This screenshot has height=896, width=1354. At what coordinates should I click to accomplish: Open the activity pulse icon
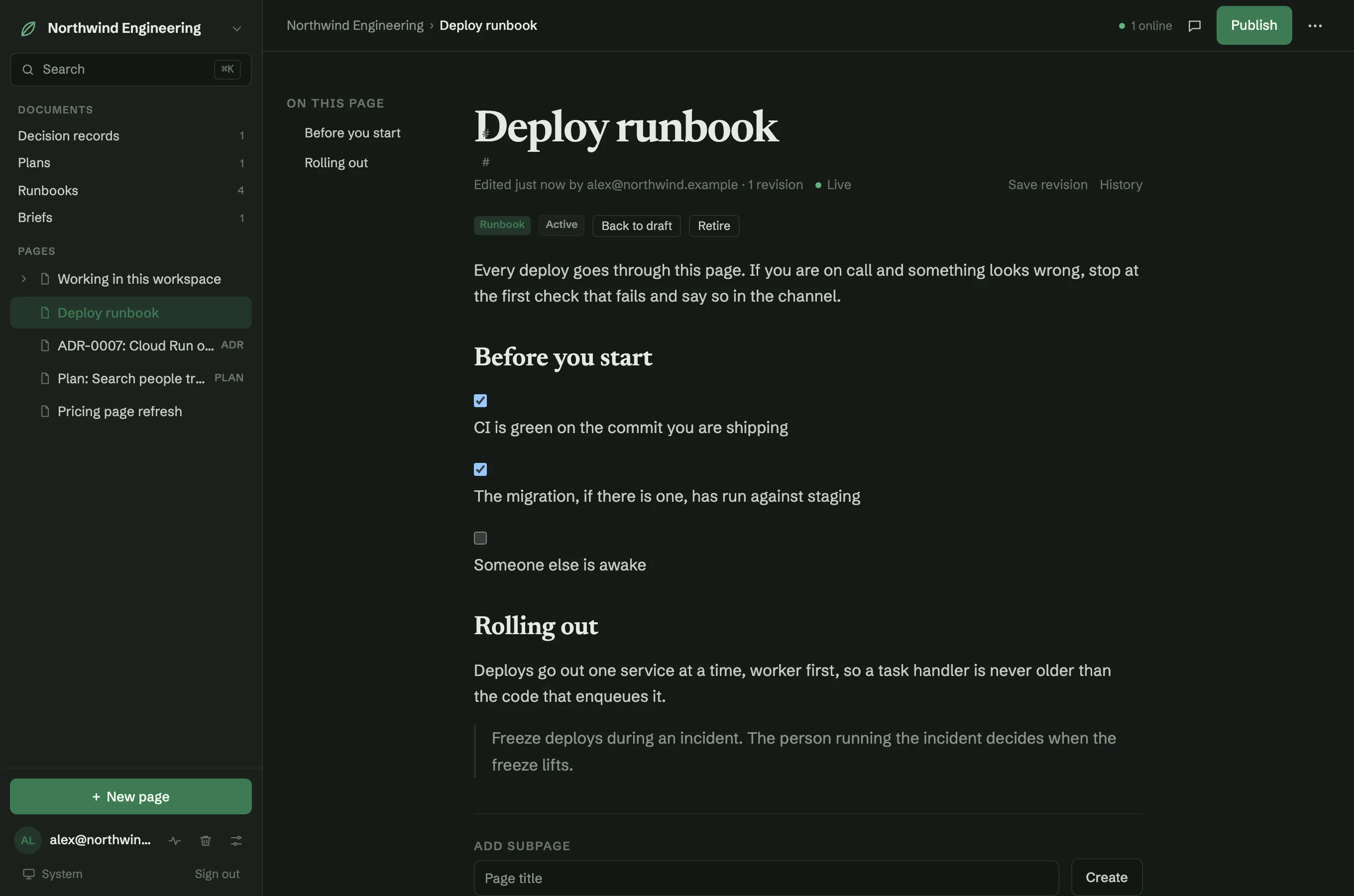(x=175, y=841)
